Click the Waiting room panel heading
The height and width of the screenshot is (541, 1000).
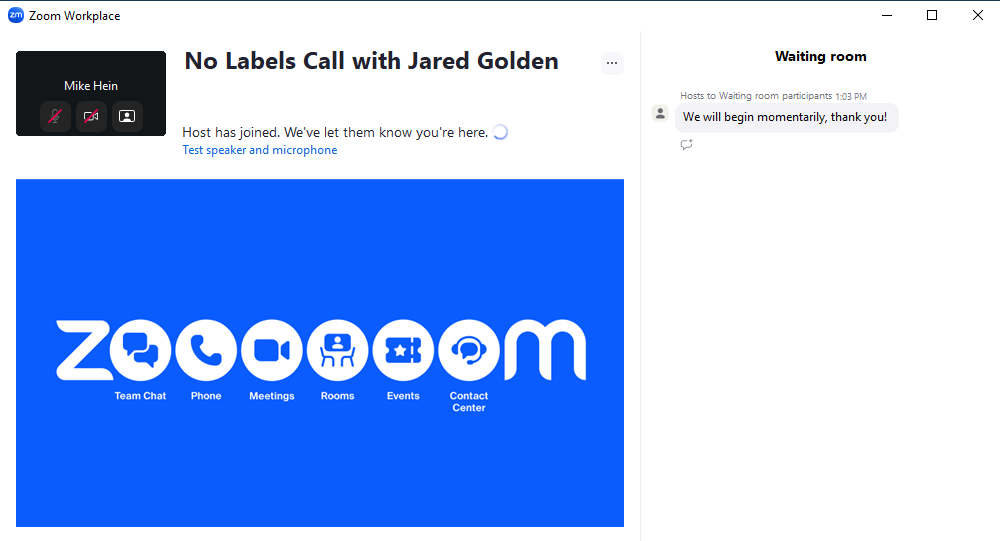coord(820,57)
